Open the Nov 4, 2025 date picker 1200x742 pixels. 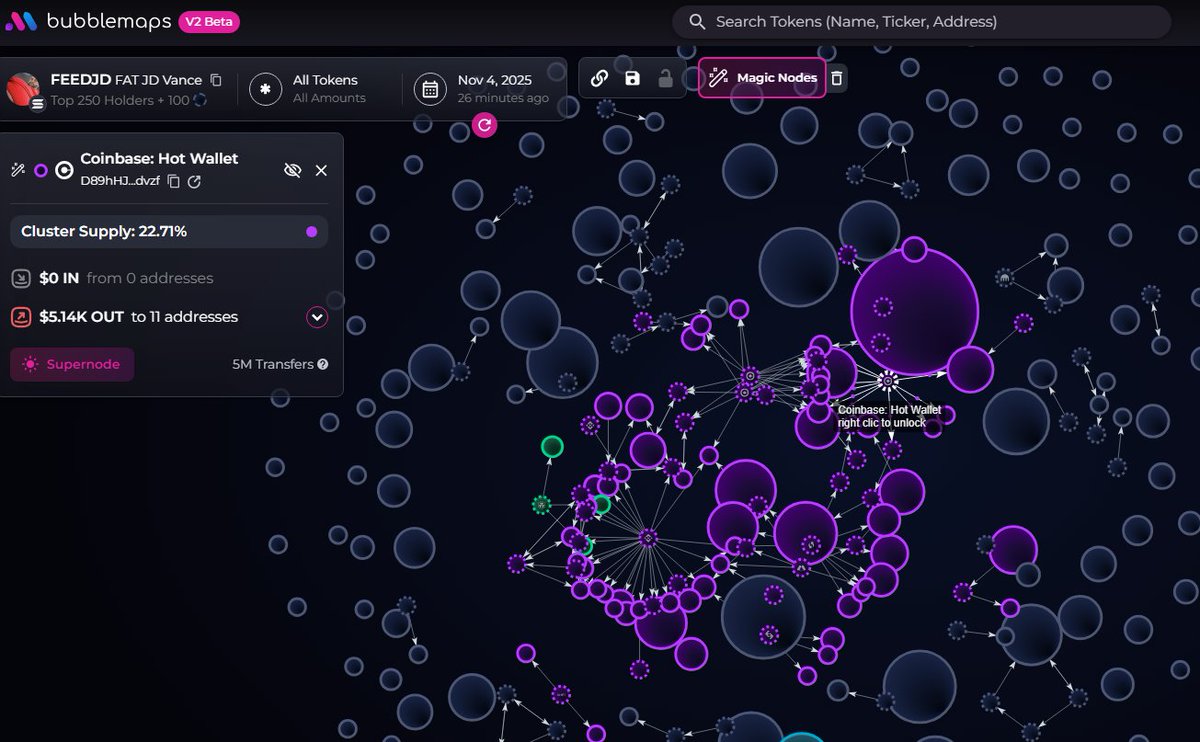[484, 88]
